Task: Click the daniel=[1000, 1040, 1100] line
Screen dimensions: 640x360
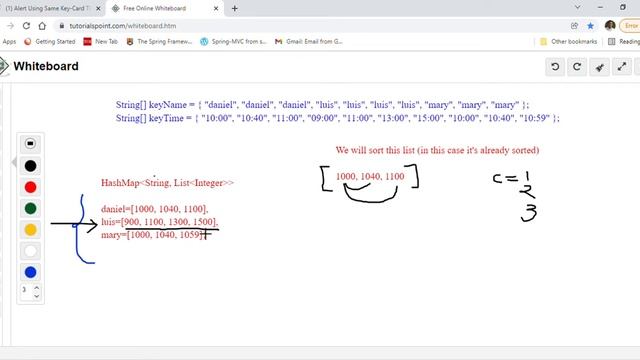Action: pyautogui.click(x=155, y=209)
